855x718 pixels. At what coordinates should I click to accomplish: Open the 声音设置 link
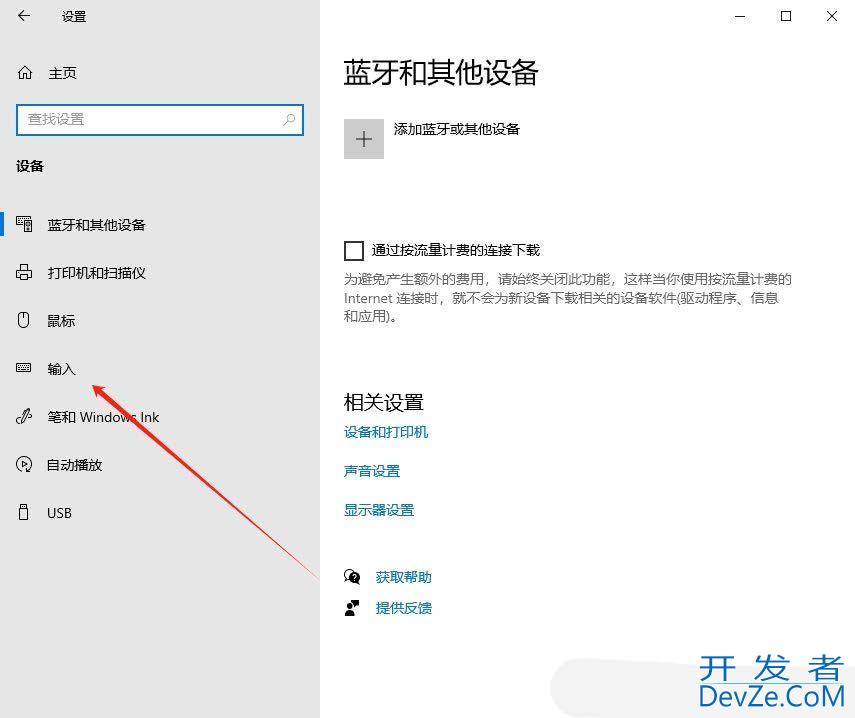(x=372, y=471)
